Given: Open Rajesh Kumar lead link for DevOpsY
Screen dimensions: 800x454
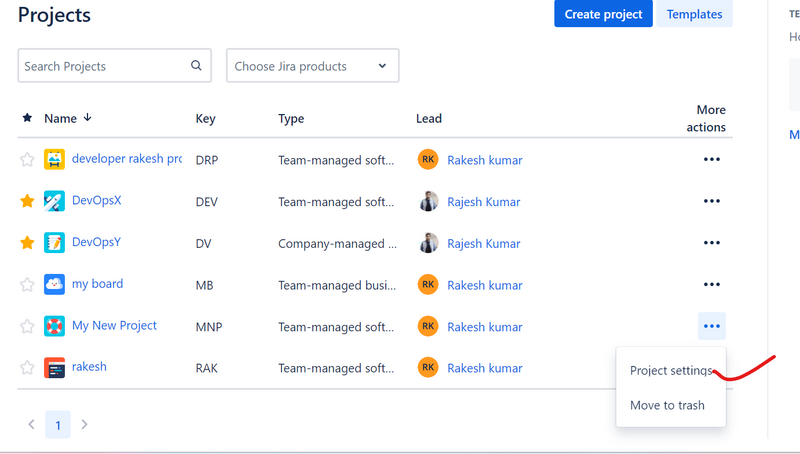Looking at the screenshot, I should tap(483, 243).
